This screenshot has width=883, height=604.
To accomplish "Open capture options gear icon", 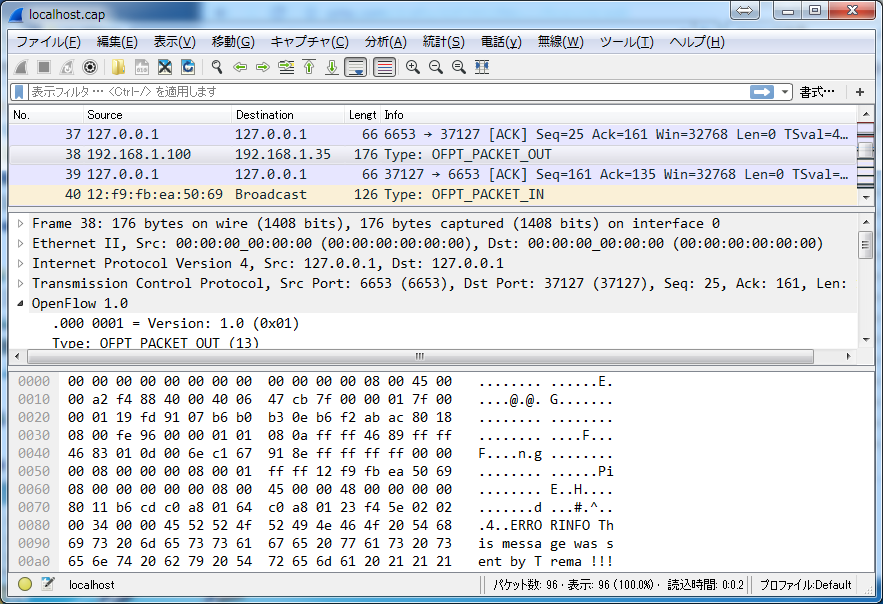I will [x=90, y=68].
